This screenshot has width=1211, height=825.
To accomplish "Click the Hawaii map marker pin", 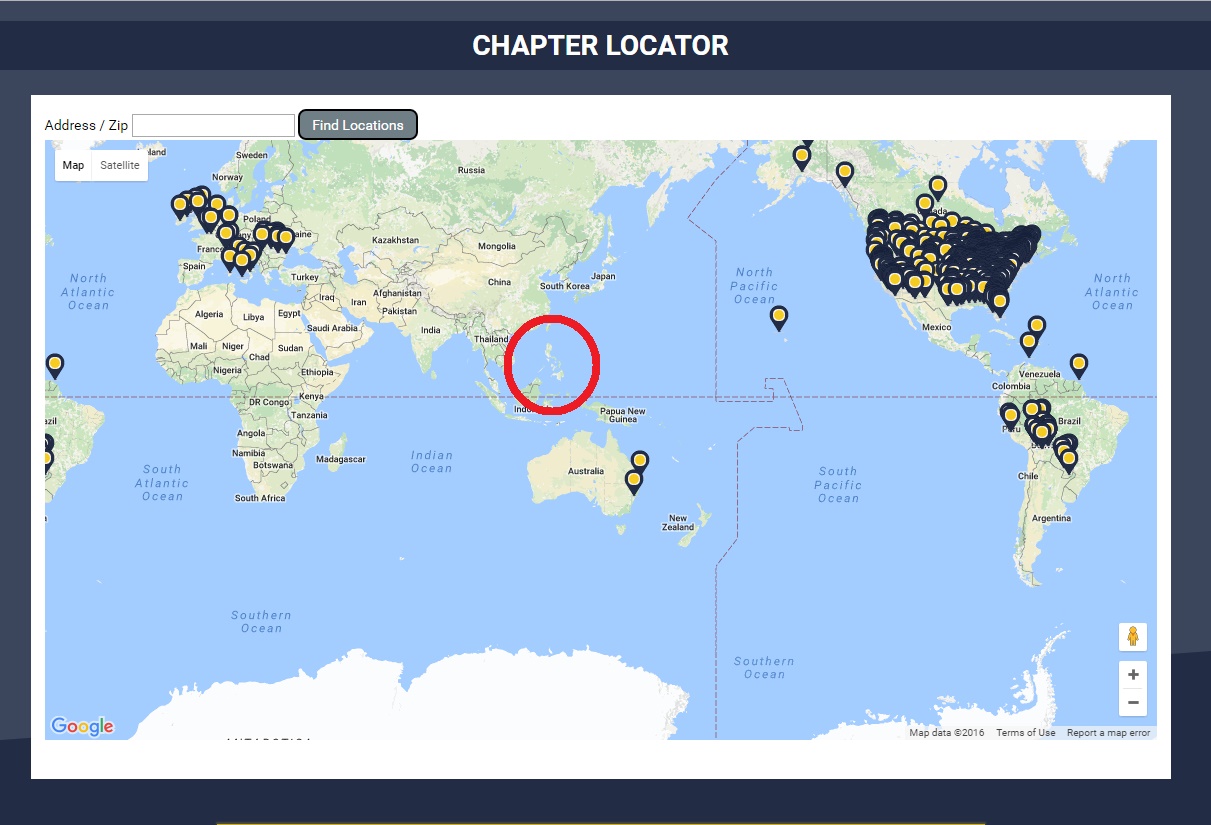I will [x=778, y=317].
